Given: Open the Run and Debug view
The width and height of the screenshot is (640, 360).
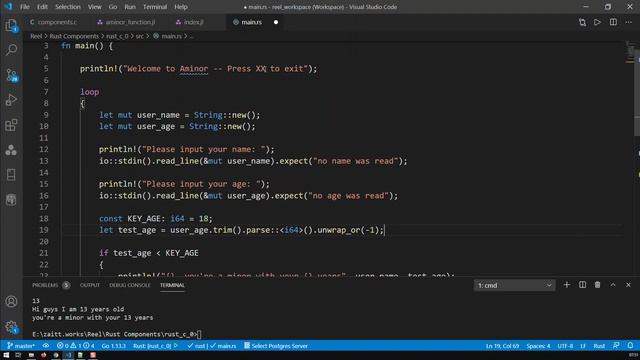Looking at the screenshot, I should (x=11, y=100).
